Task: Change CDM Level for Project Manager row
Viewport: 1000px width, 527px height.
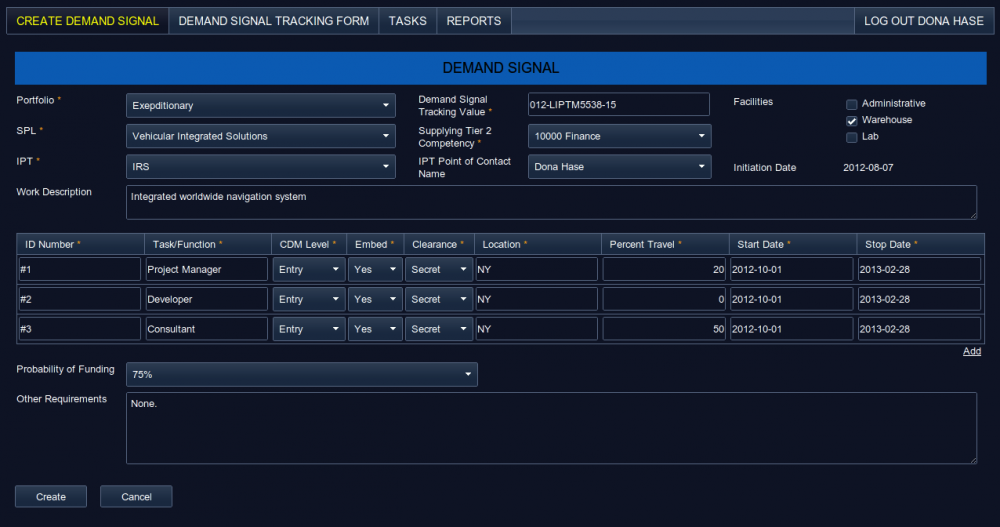Action: coord(309,269)
